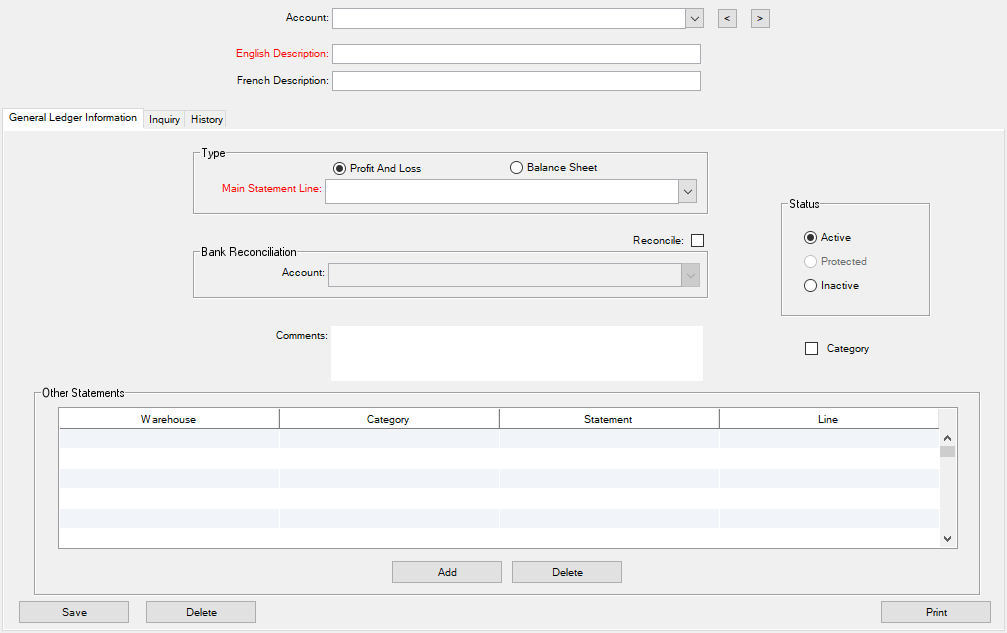Viewport: 1007px width, 633px height.
Task: Click the Save button
Action: 74,612
